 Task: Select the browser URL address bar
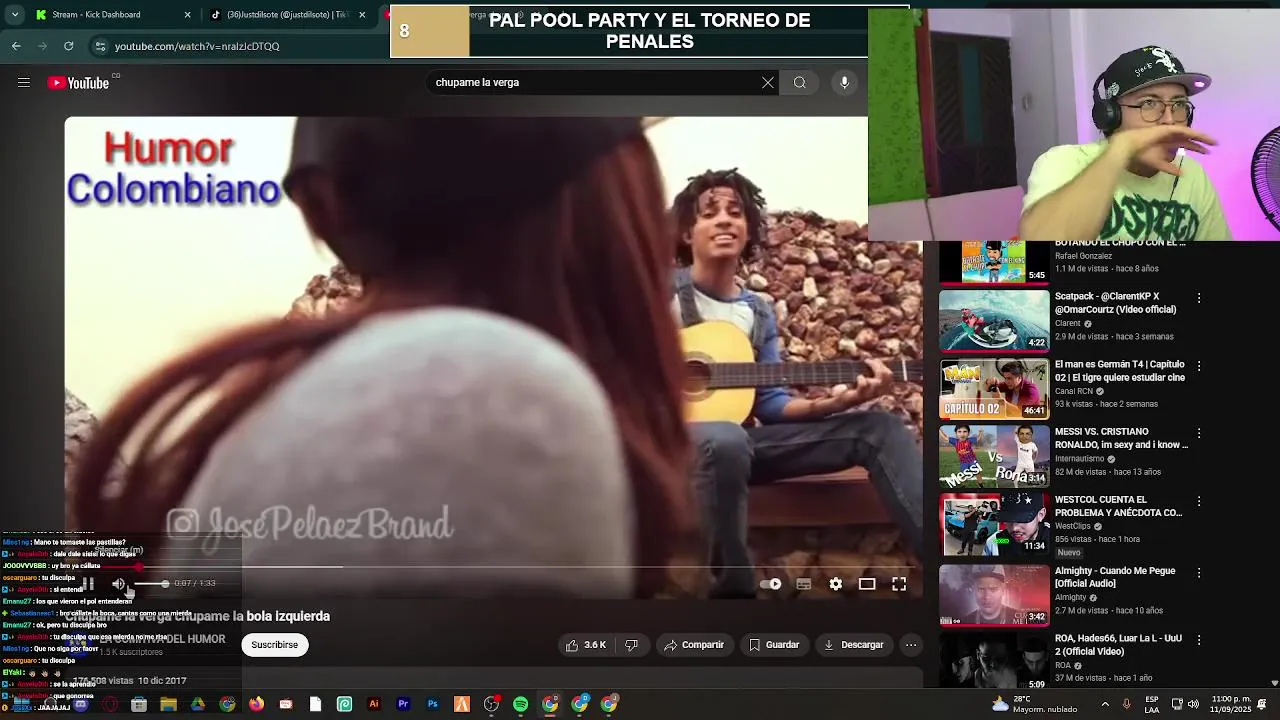coord(240,46)
